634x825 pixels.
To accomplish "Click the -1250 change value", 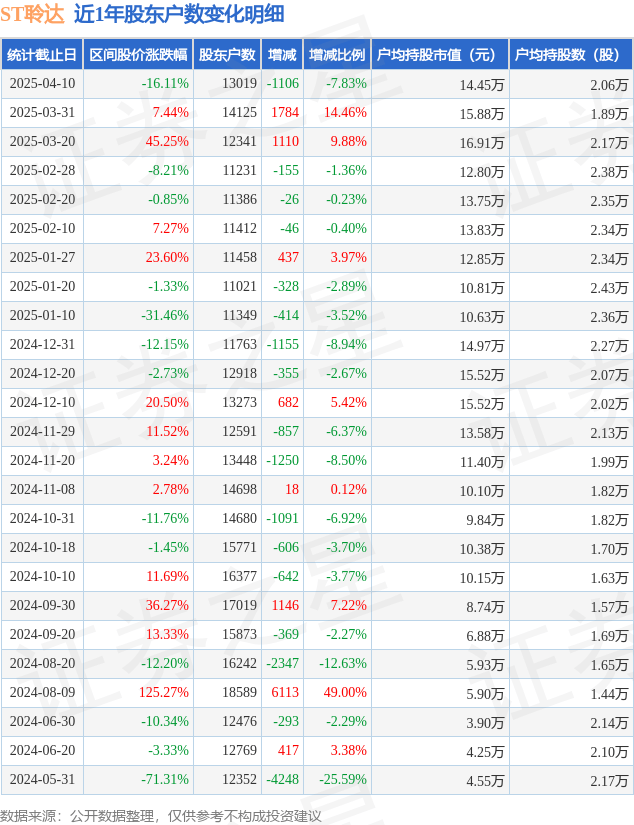I will tap(283, 460).
